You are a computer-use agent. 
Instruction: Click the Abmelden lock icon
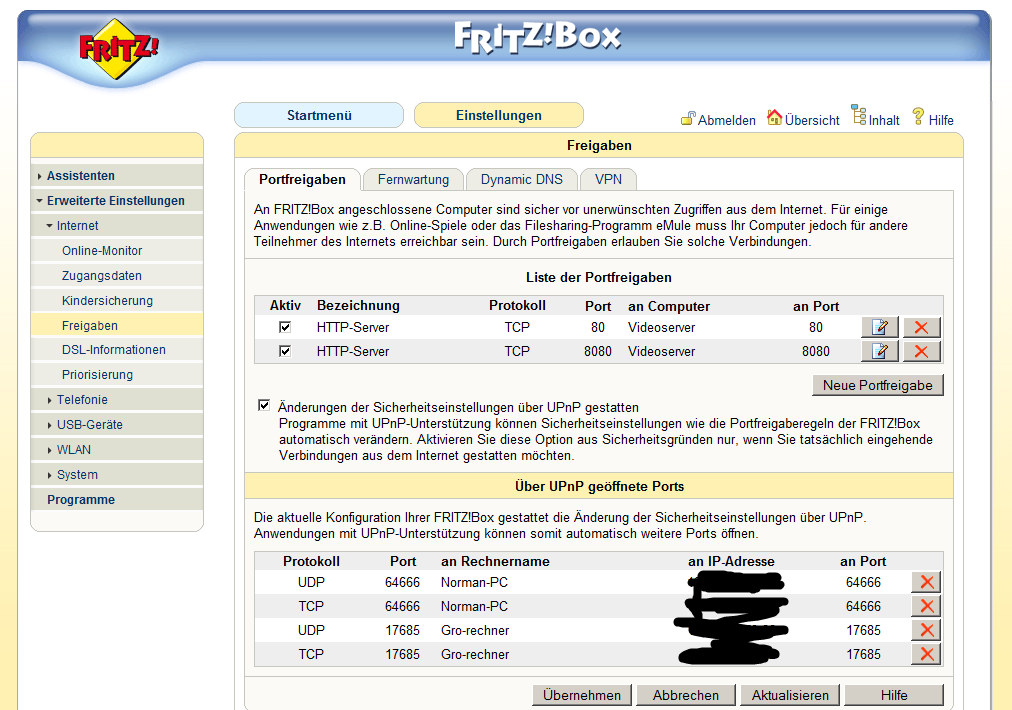[x=688, y=119]
